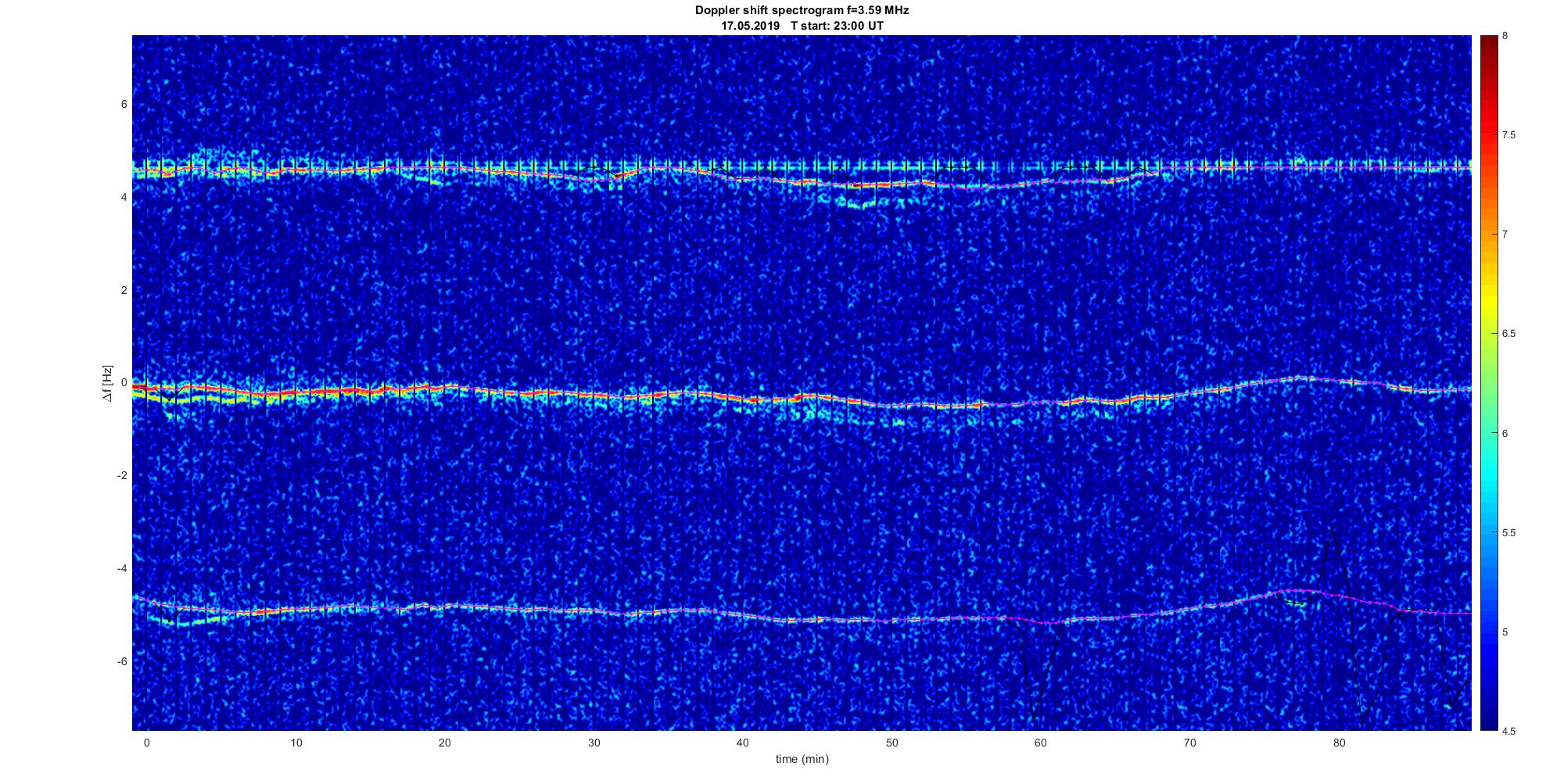Image resolution: width=1564 pixels, height=784 pixels.
Task: Click the colorbar tick label '7.5'
Action: [1508, 135]
